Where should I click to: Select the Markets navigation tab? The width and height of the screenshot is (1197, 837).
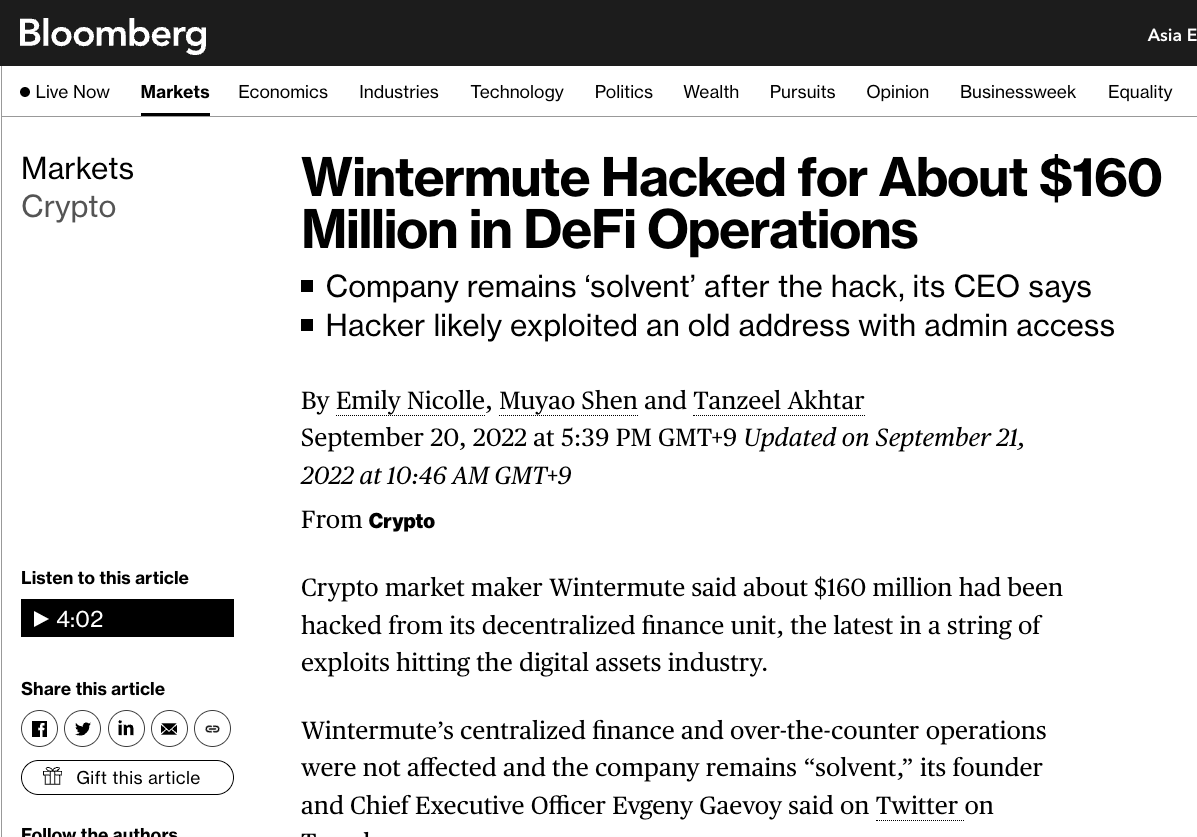click(175, 92)
